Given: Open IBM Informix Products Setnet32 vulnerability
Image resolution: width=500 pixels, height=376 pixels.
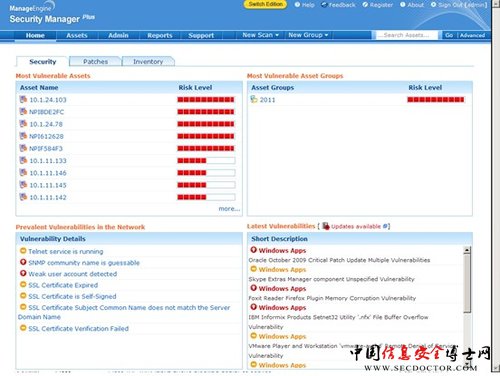Looking at the screenshot, I should pos(338,322).
